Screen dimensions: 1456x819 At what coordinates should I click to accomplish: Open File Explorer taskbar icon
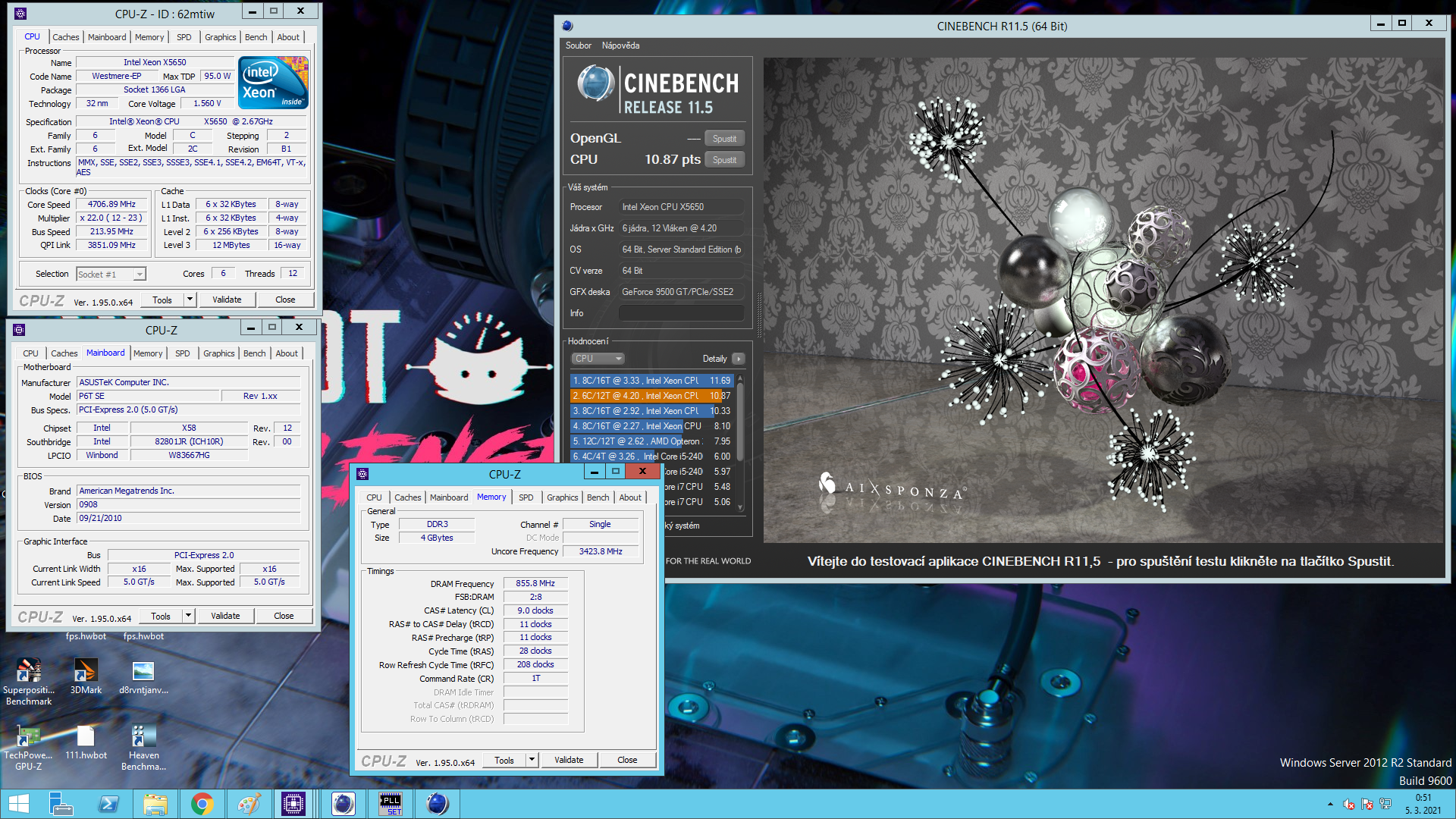155,804
